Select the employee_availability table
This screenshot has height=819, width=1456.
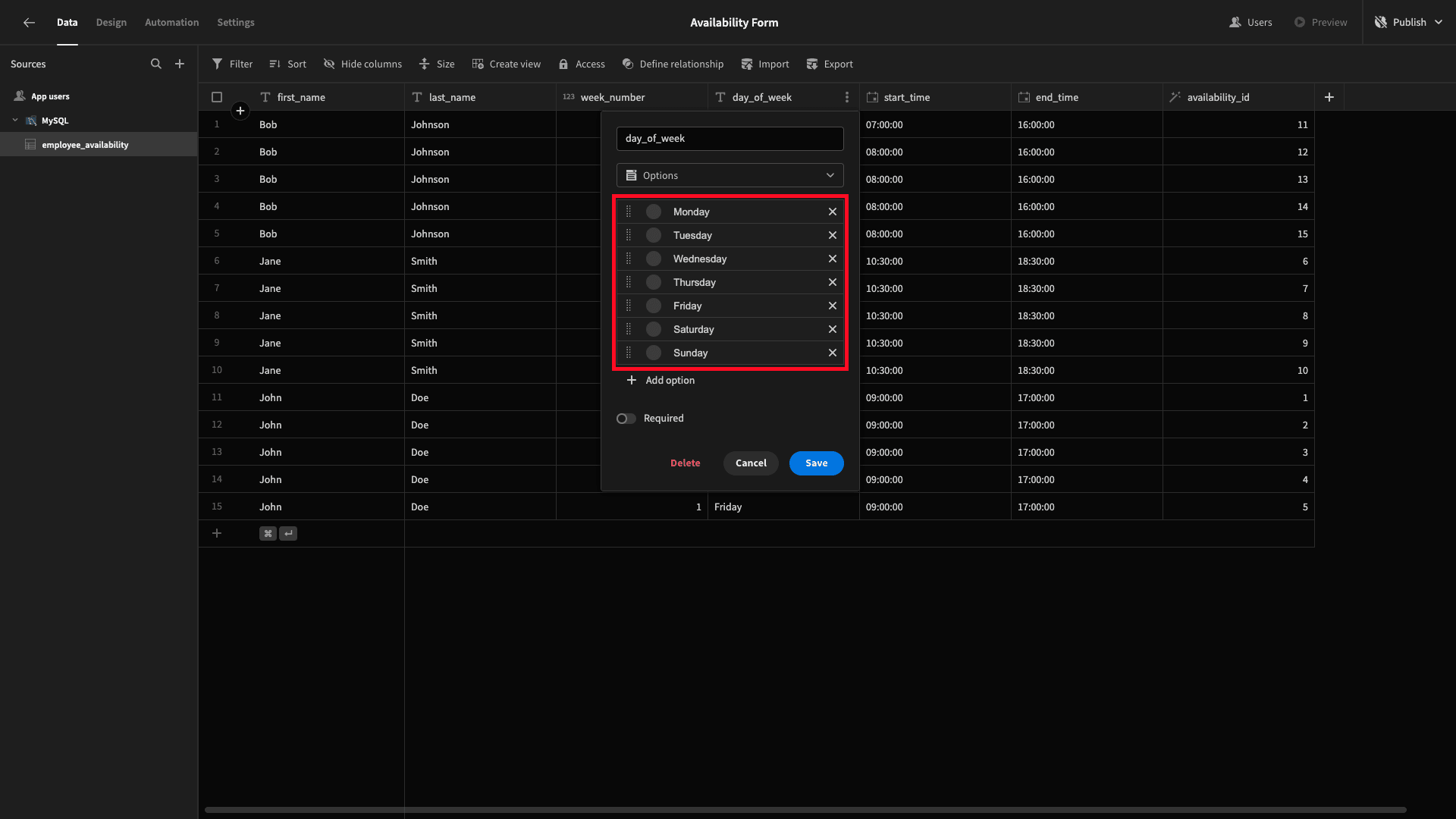pyautogui.click(x=99, y=145)
